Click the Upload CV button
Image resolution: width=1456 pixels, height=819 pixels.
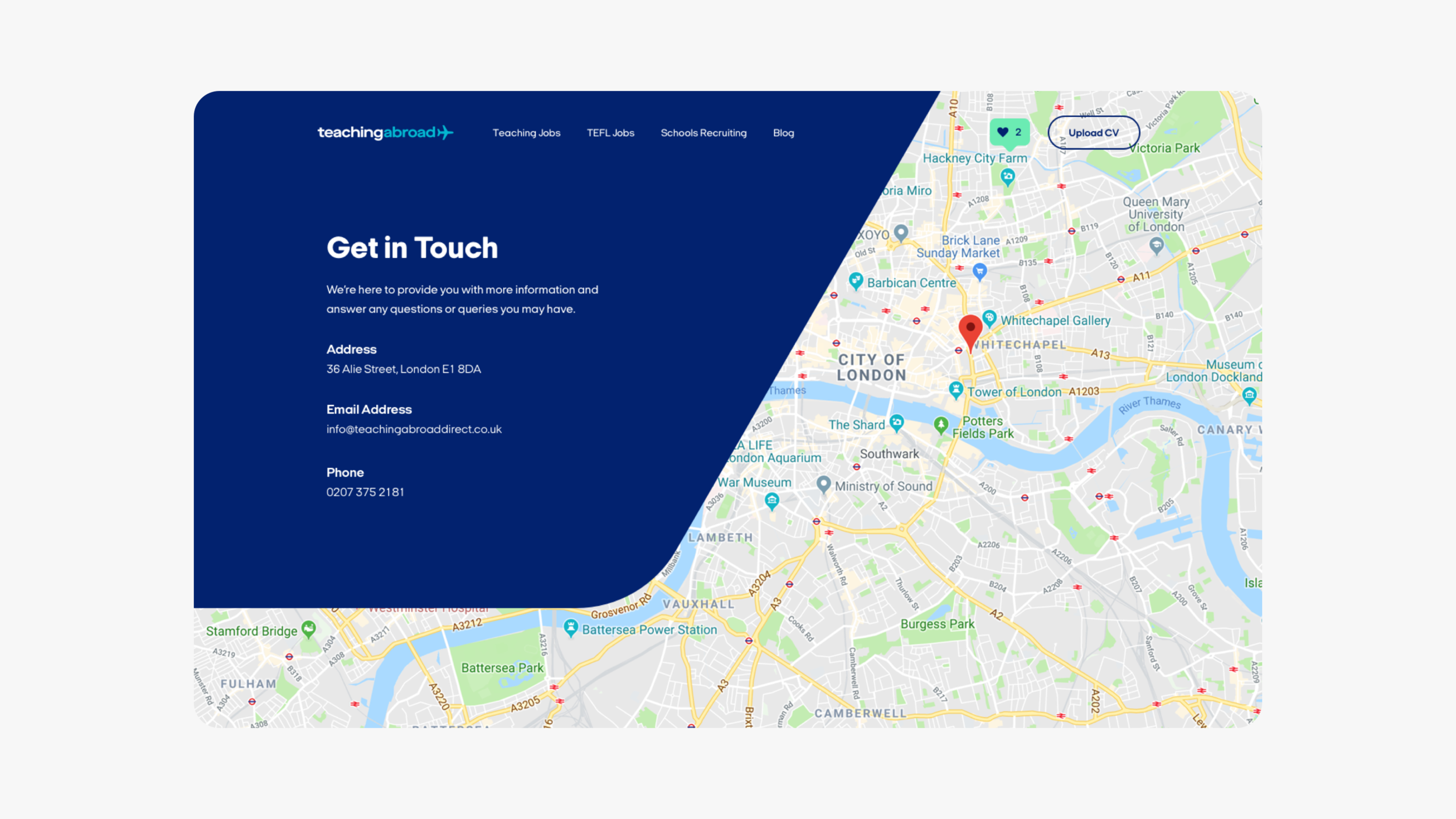pyautogui.click(x=1093, y=133)
